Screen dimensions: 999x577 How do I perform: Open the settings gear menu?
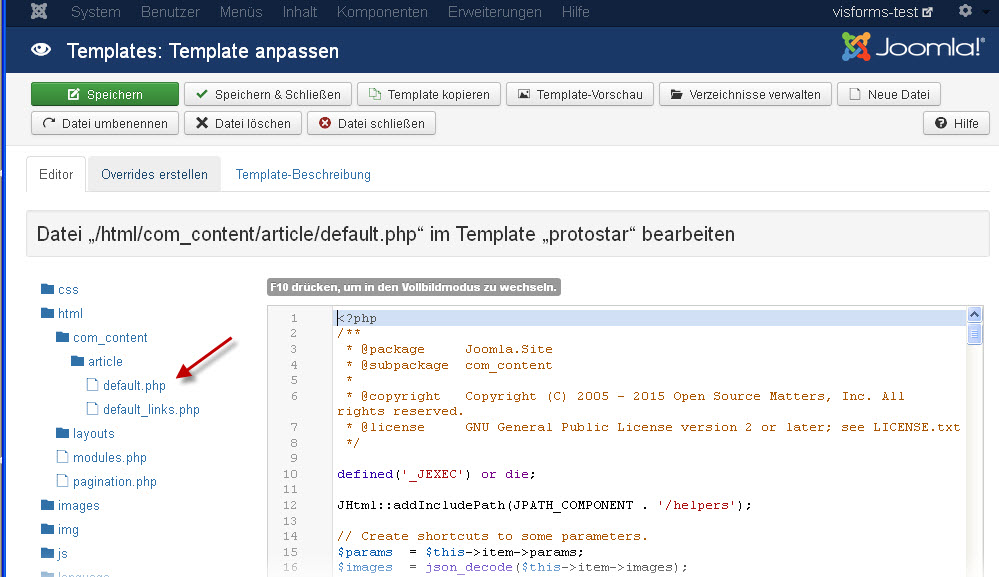(x=966, y=11)
